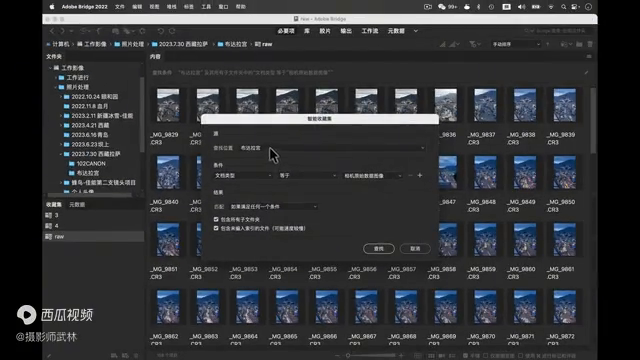Image resolution: width=640 pixels, height=360 pixels.
Task: Click 2023.7.30 西藏拉萨 breadcrumb
Action: coord(183,44)
